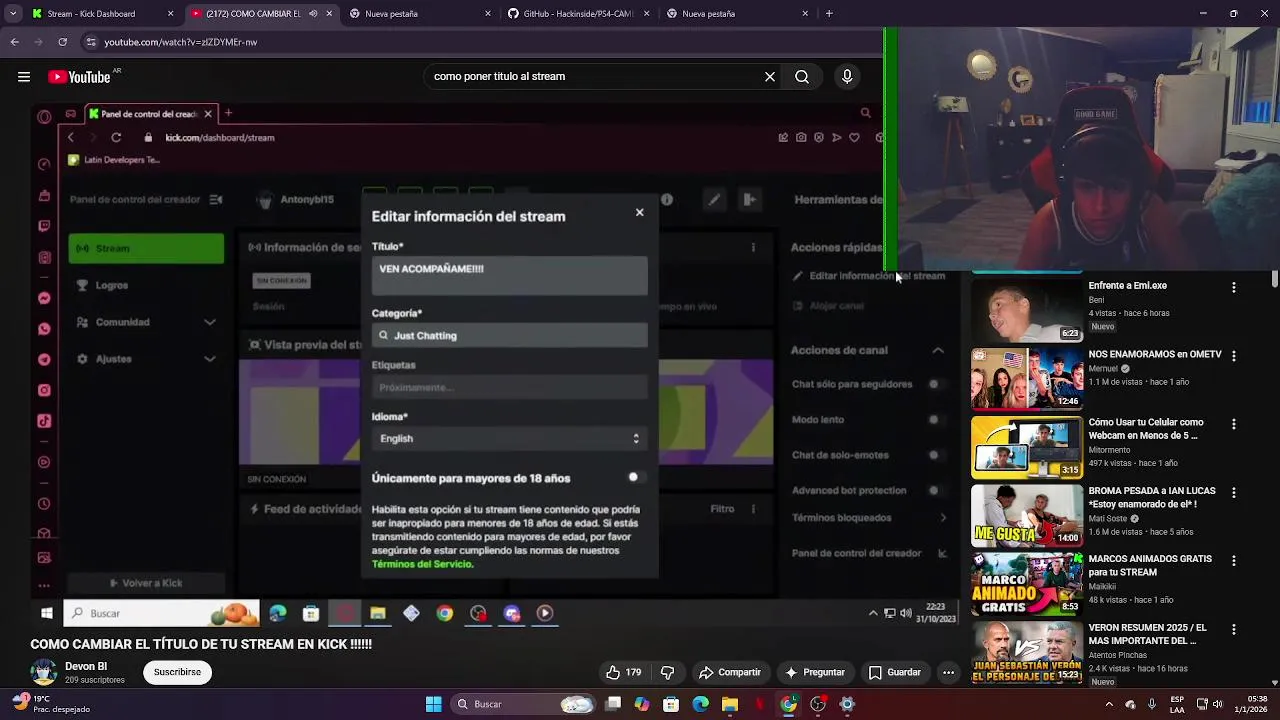Viewport: 1280px width, 720px height.
Task: Open 'VERON RESUMEN 2025' video thumbnail
Action: (1027, 653)
